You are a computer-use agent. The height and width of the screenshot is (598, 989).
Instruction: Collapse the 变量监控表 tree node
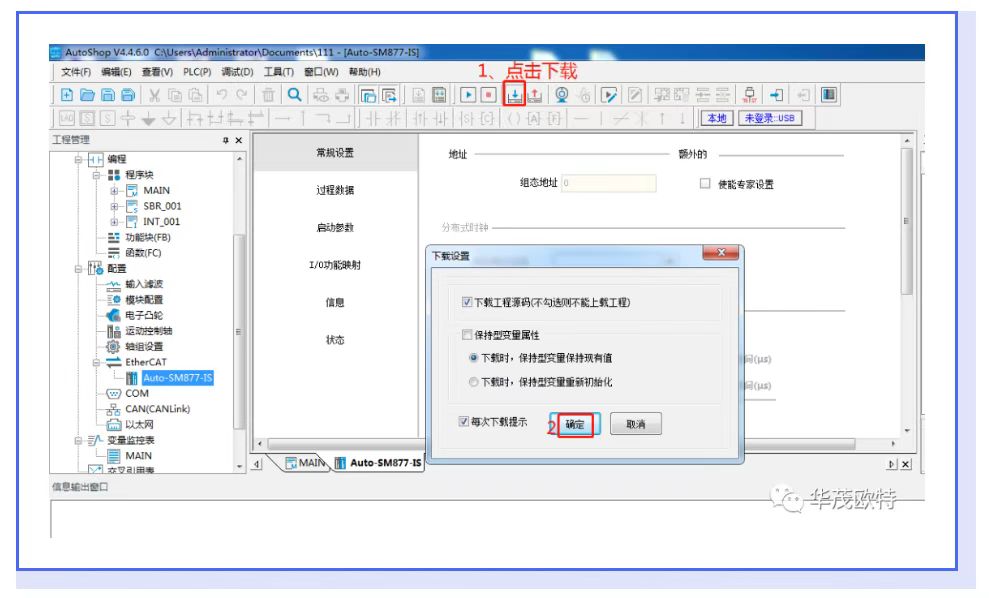coord(78,440)
